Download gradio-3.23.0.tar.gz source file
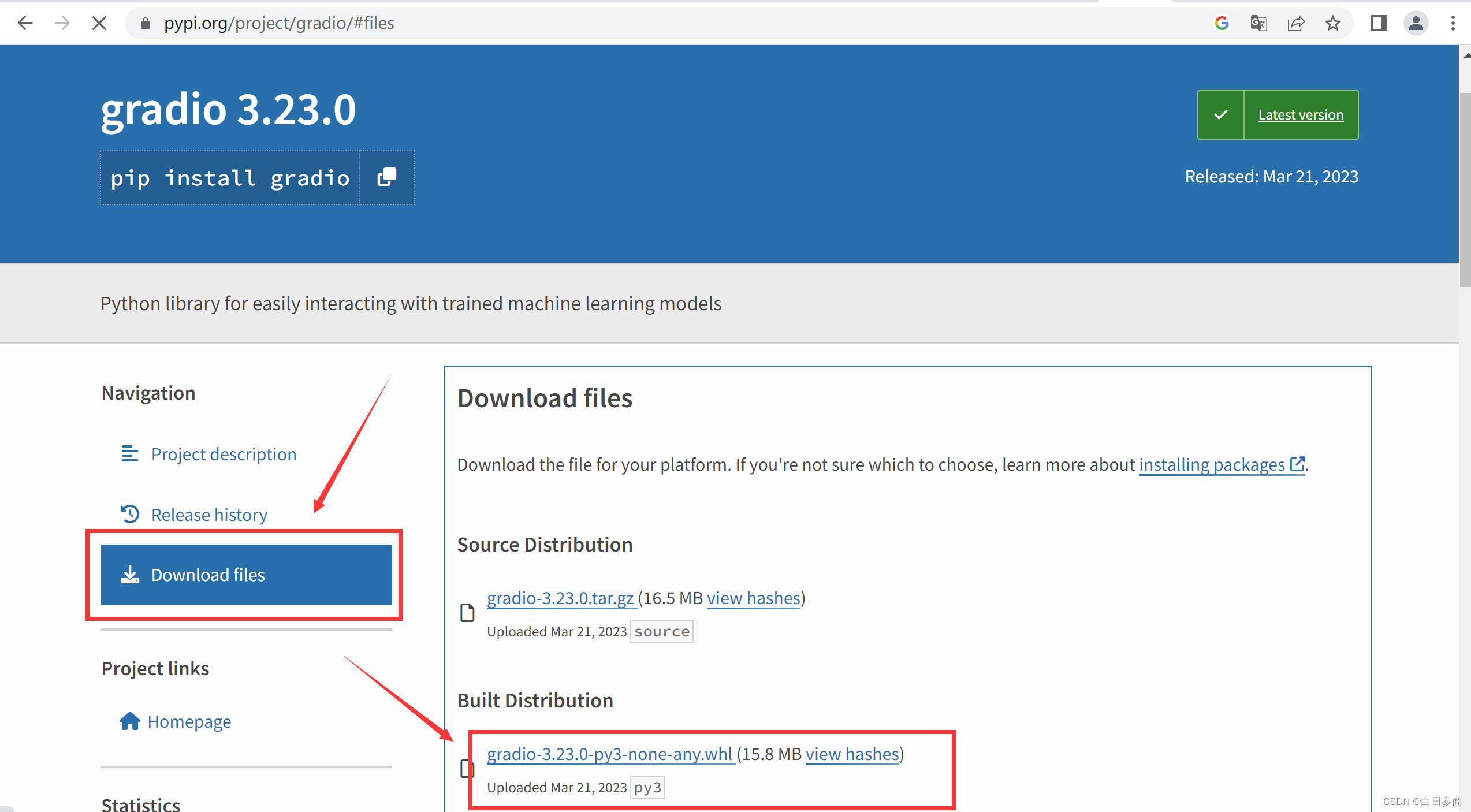The width and height of the screenshot is (1471, 812). [x=560, y=598]
